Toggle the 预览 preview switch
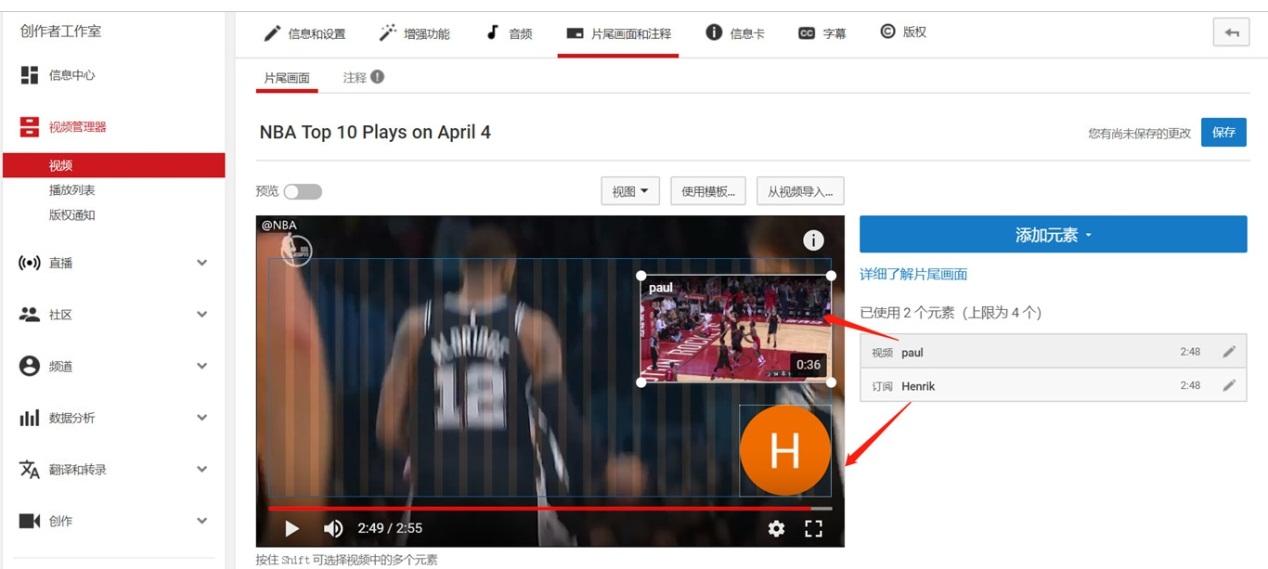1268x569 pixels. point(302,191)
